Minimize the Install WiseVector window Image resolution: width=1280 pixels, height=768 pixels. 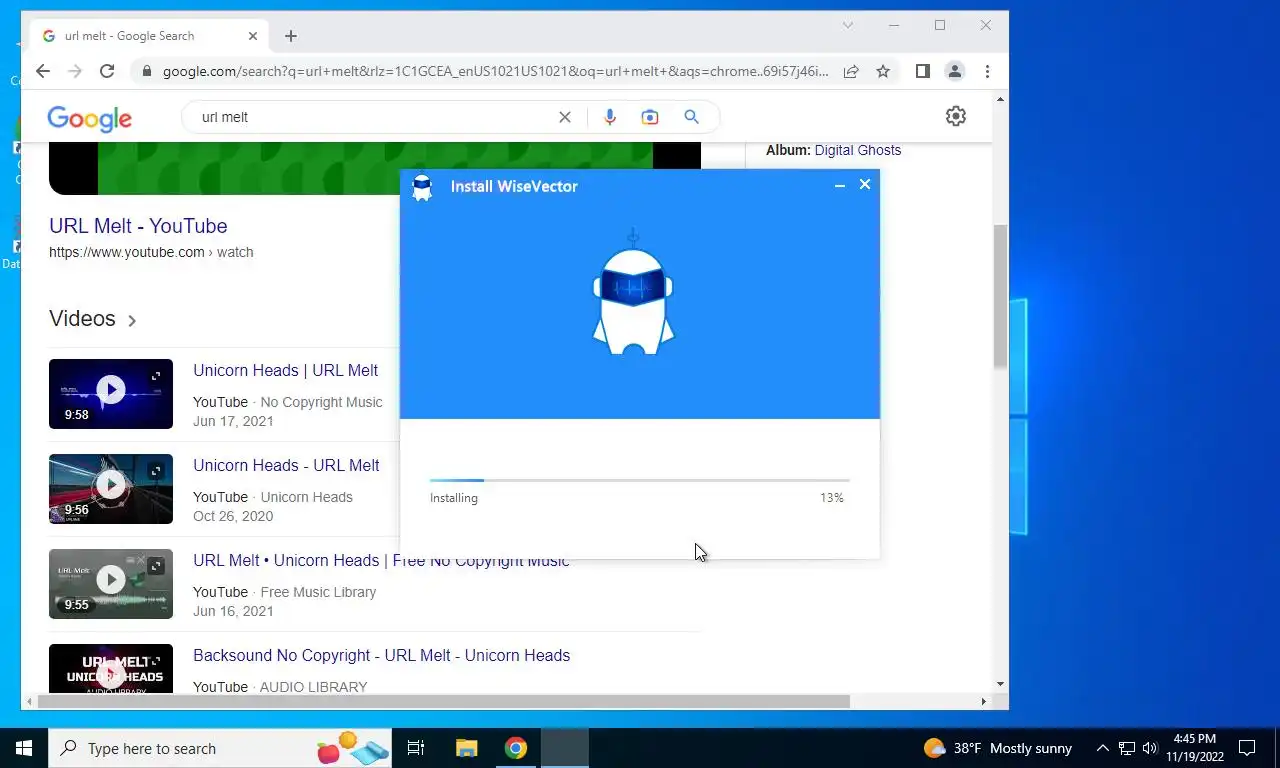(840, 185)
